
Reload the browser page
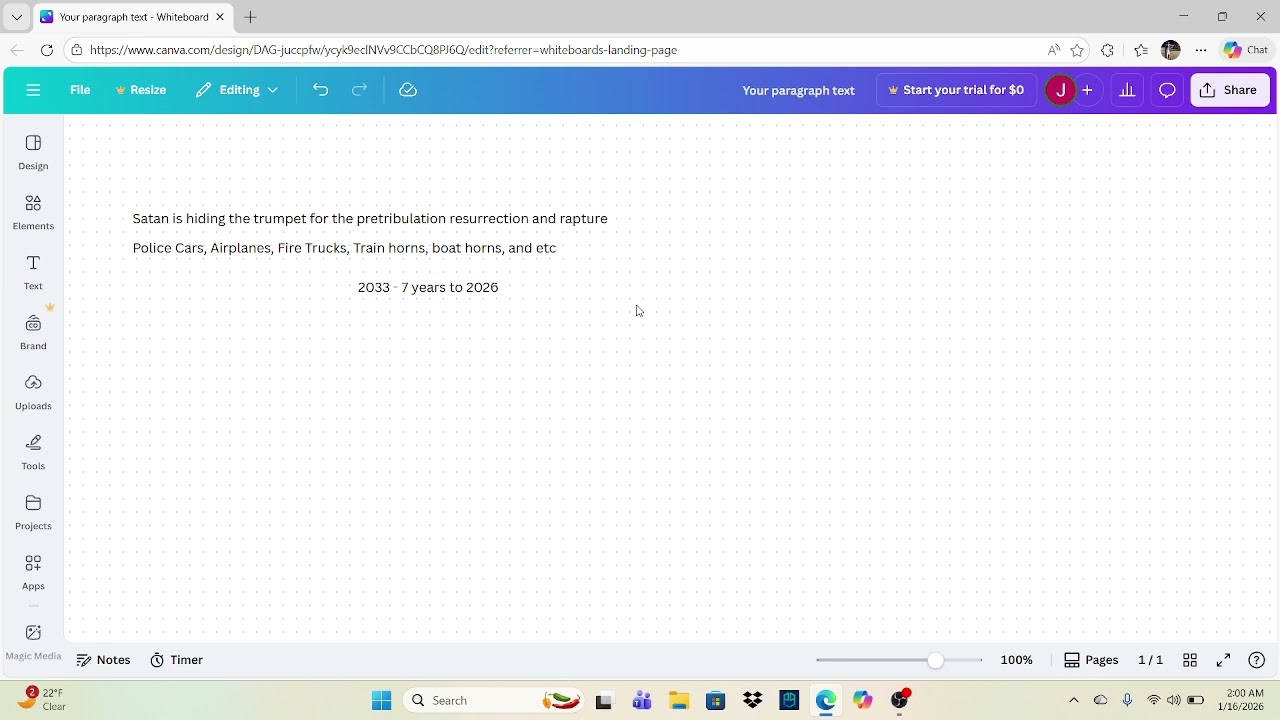coord(47,50)
